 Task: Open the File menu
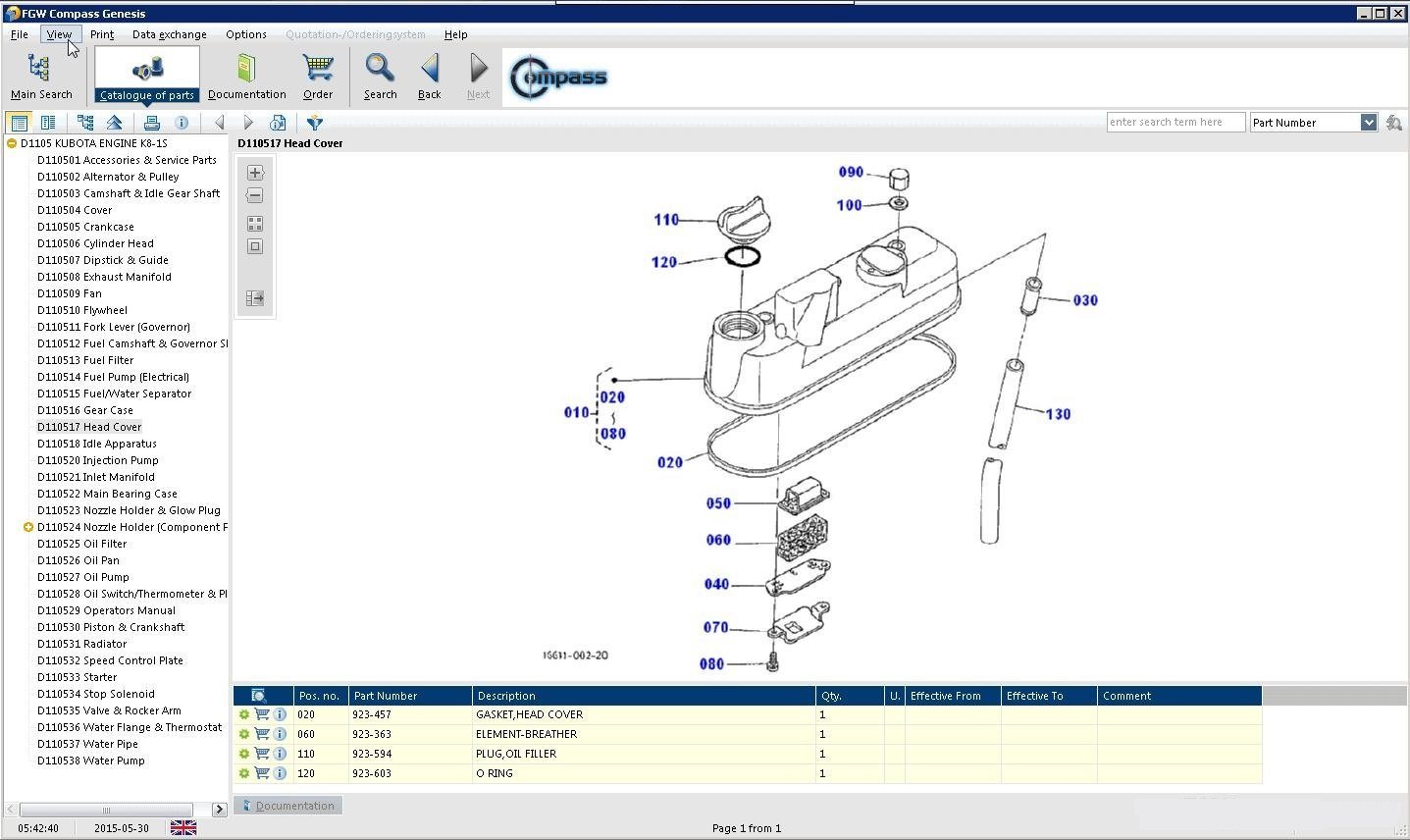coord(19,34)
